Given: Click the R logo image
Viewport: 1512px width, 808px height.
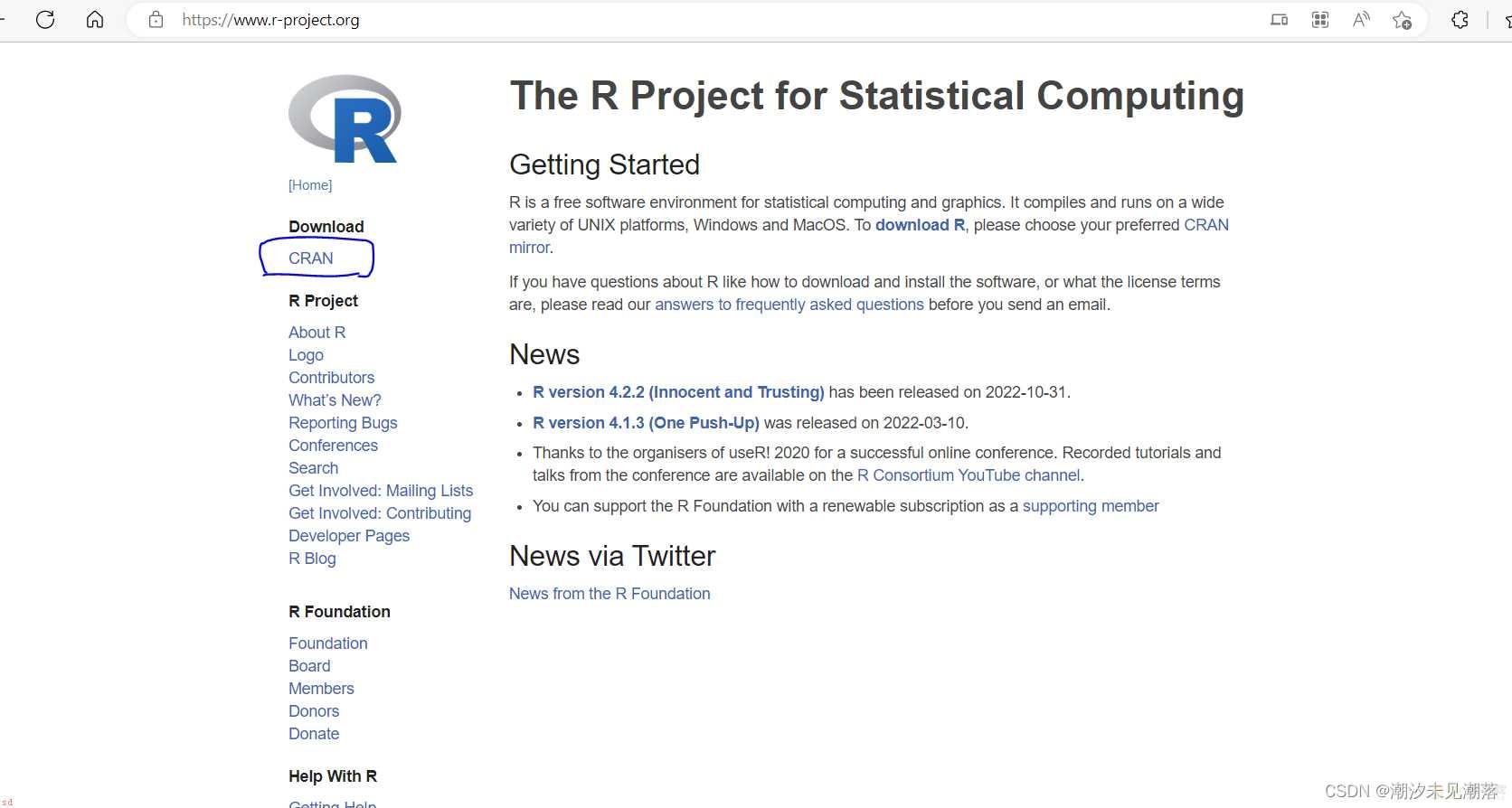Looking at the screenshot, I should (345, 118).
